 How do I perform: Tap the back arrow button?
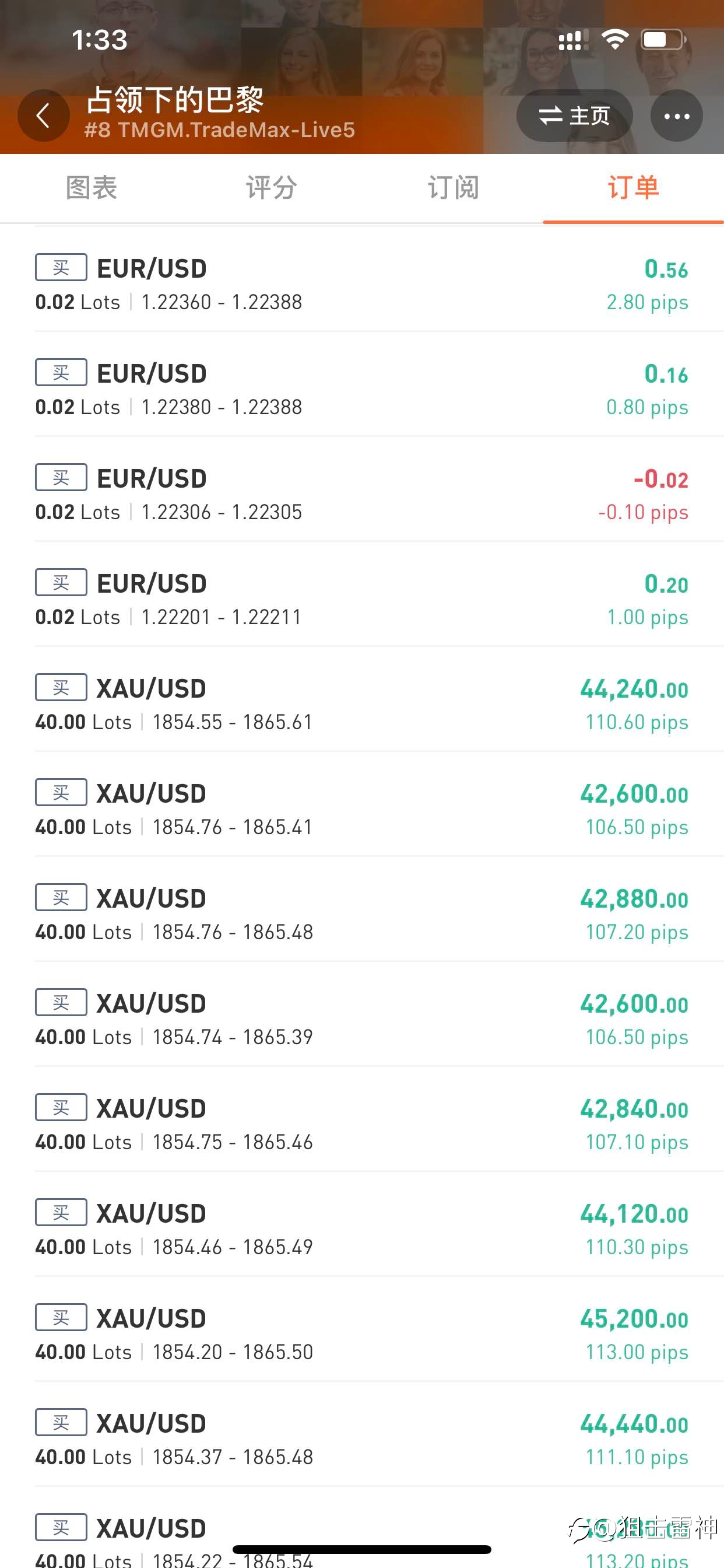[x=43, y=116]
